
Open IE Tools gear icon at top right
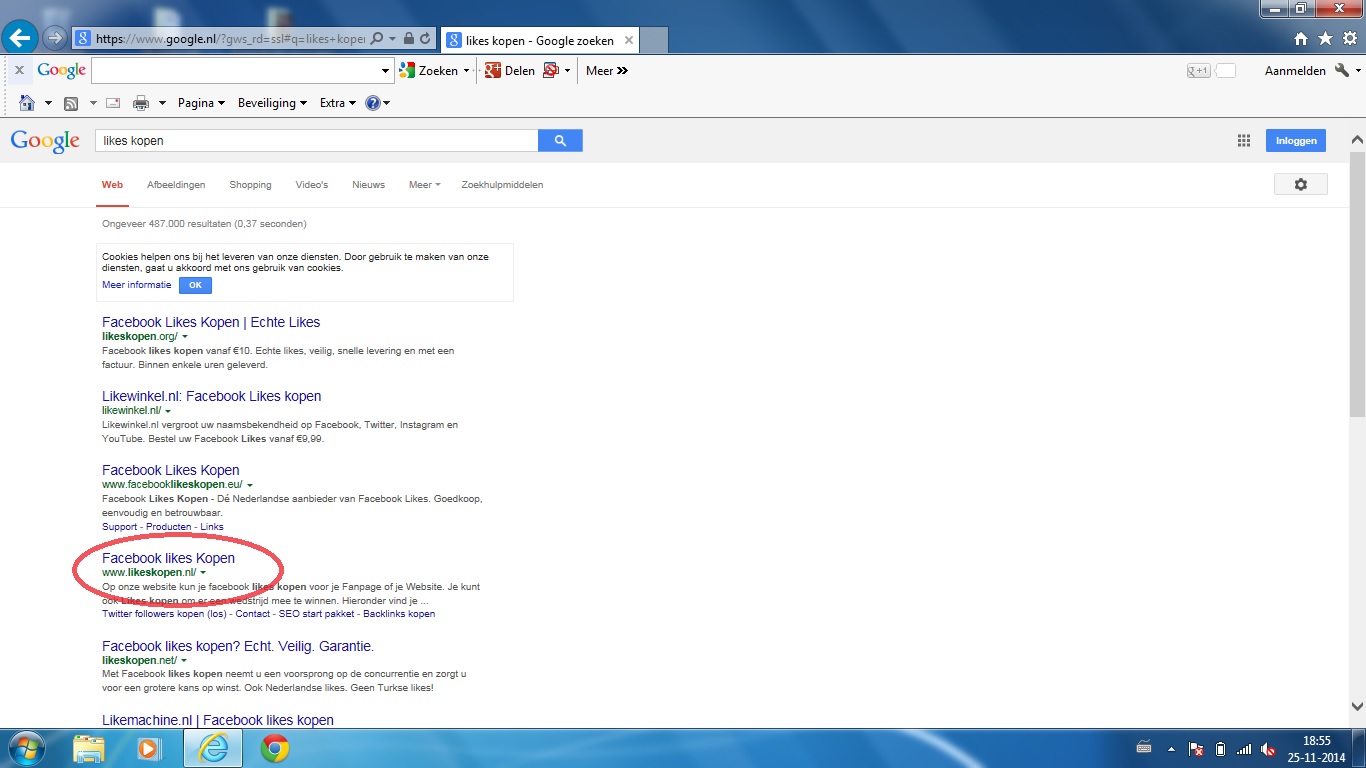[x=1349, y=39]
